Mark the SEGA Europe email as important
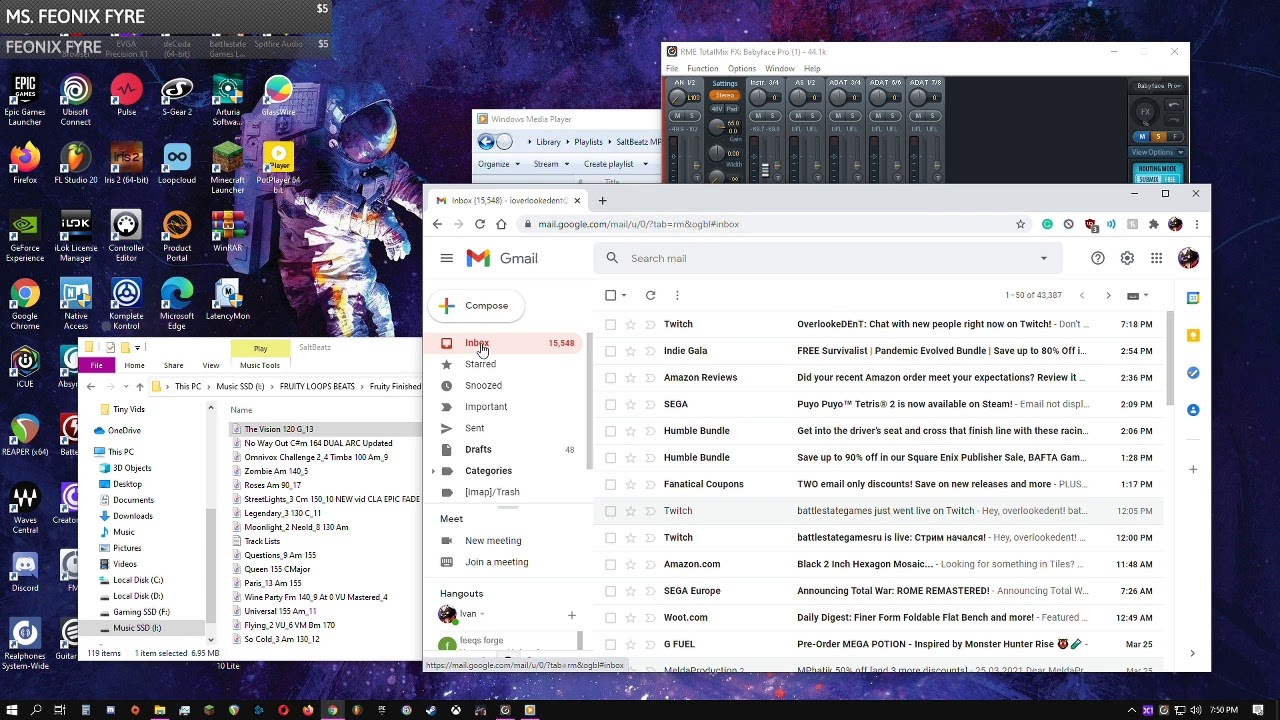The width and height of the screenshot is (1280, 720). tap(650, 591)
